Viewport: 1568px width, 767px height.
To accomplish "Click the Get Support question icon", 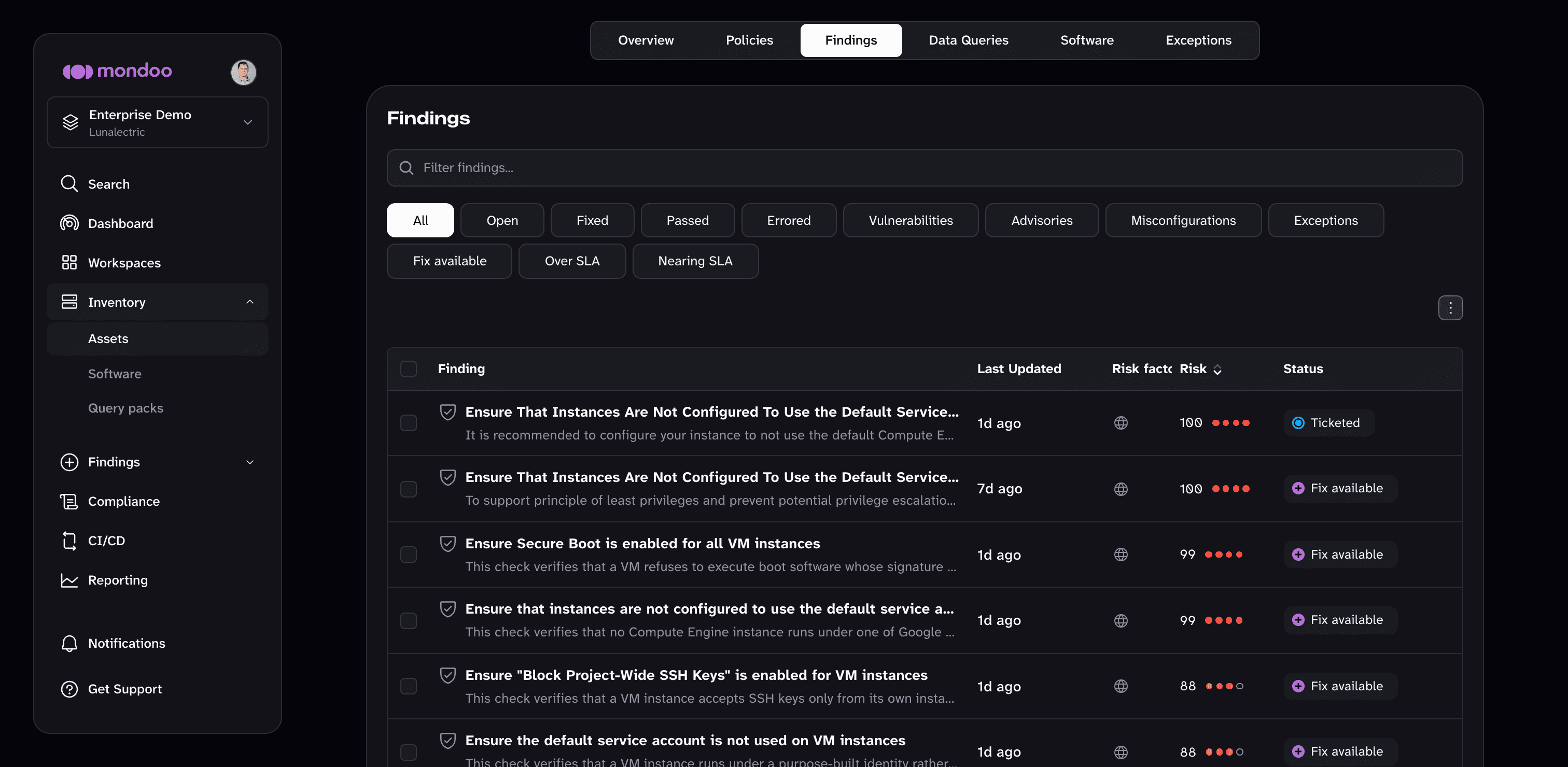I will coord(69,689).
